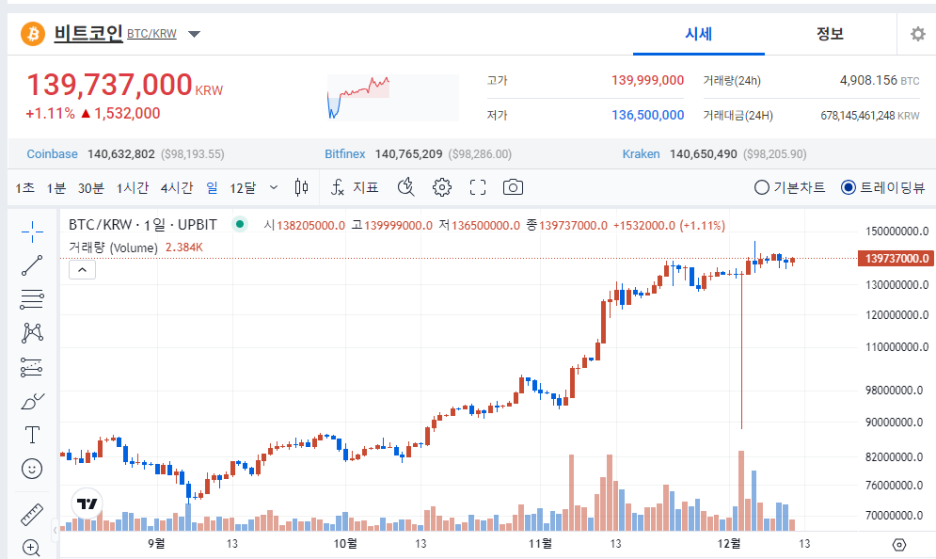The width and height of the screenshot is (936, 559).
Task: Set chart interval to 1분
Action: [56, 188]
